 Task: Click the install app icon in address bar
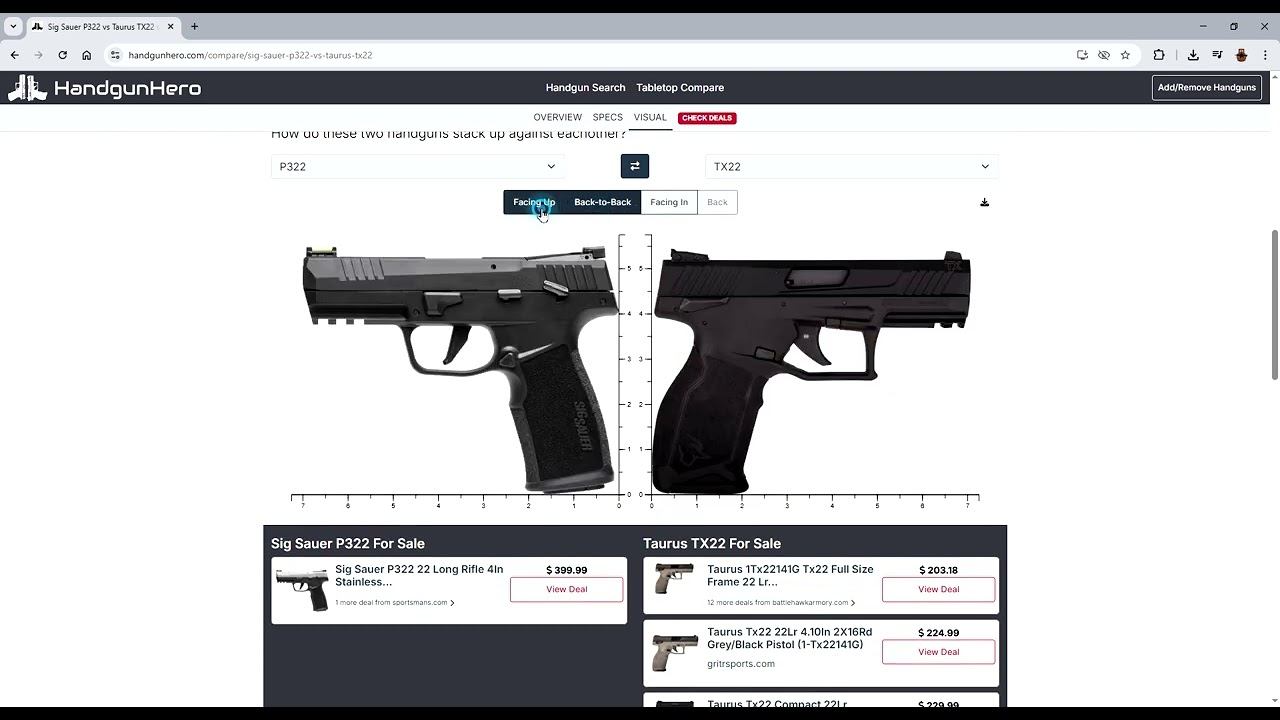(x=1082, y=55)
